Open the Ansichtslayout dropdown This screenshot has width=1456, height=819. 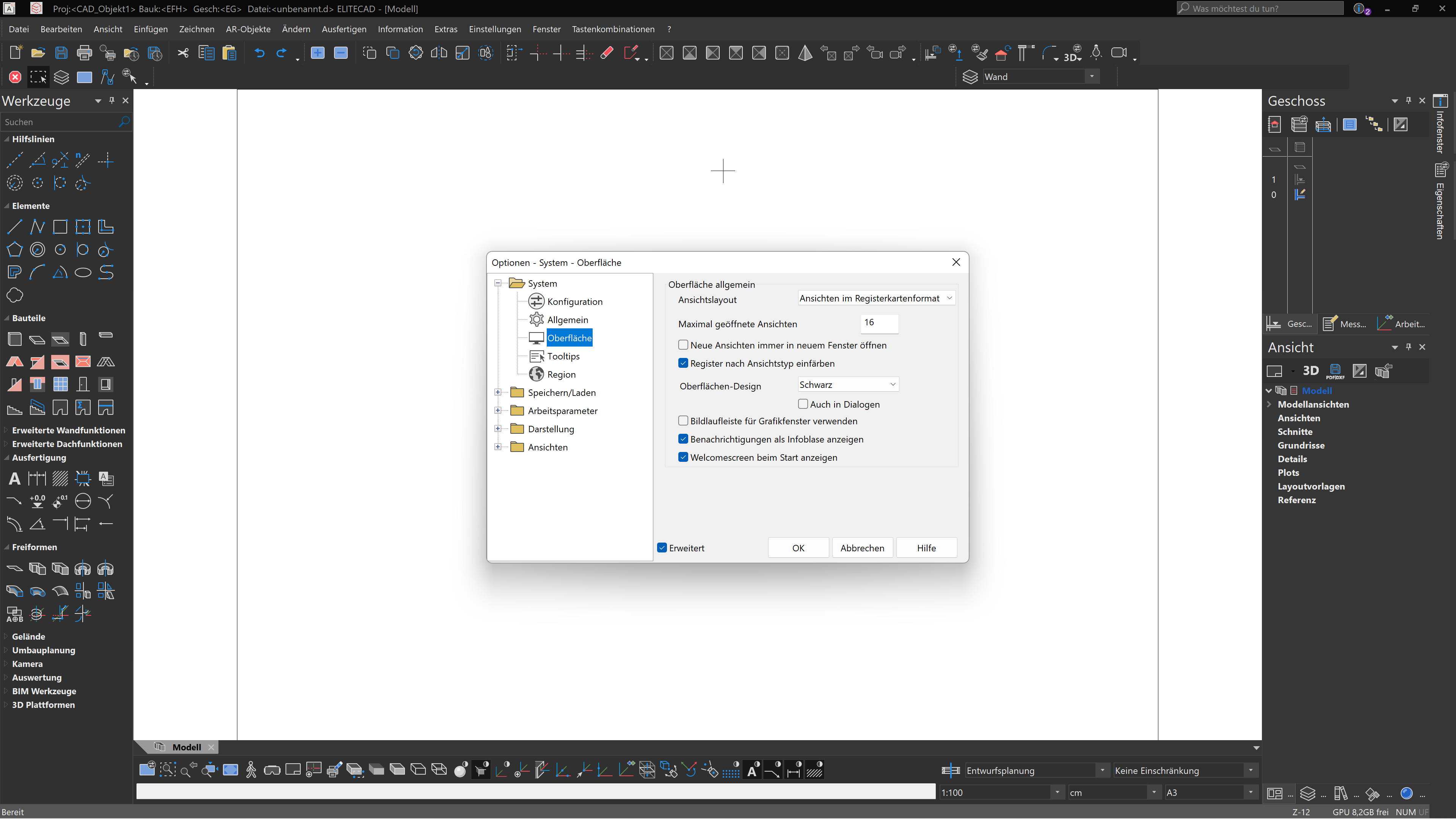[875, 298]
